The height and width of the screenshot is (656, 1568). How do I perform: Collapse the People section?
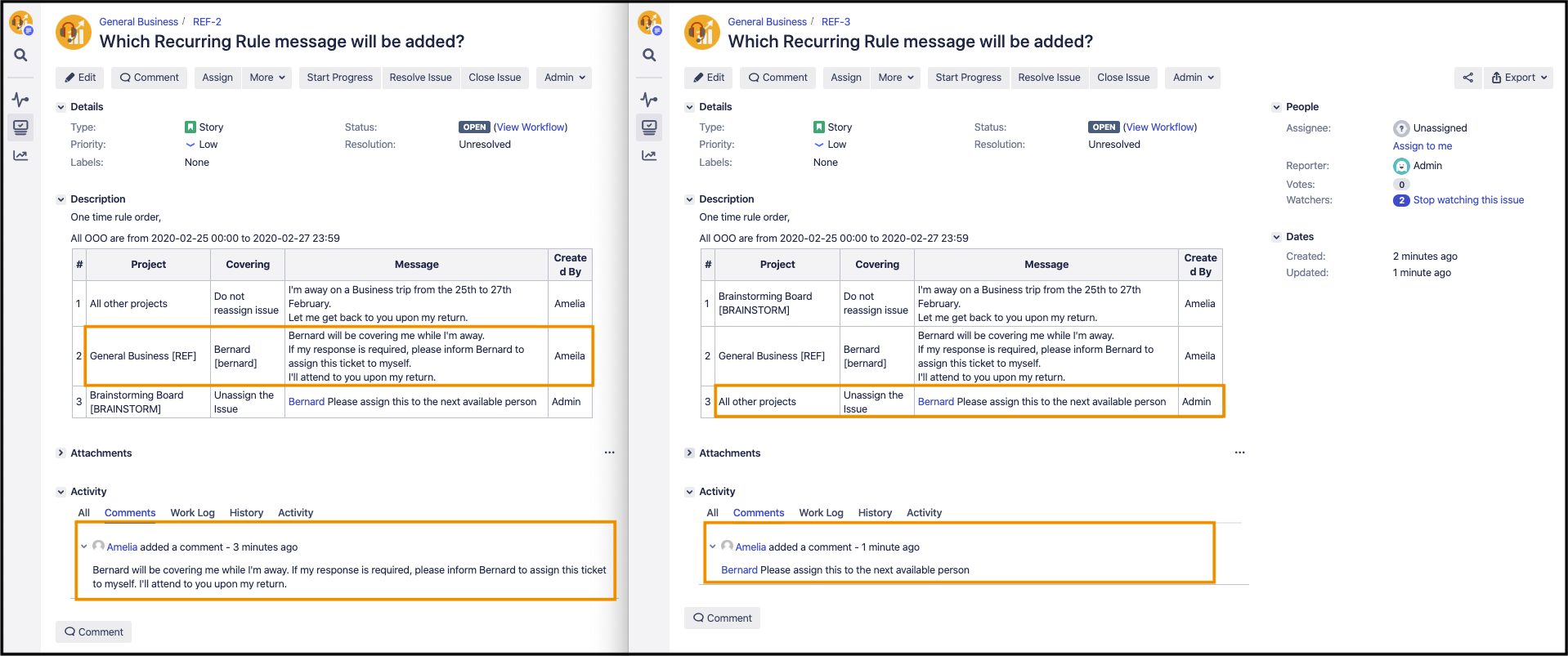[1276, 107]
